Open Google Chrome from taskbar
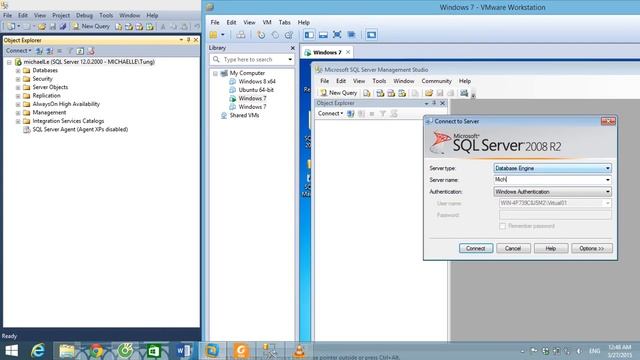The width and height of the screenshot is (640, 360). tap(96, 351)
